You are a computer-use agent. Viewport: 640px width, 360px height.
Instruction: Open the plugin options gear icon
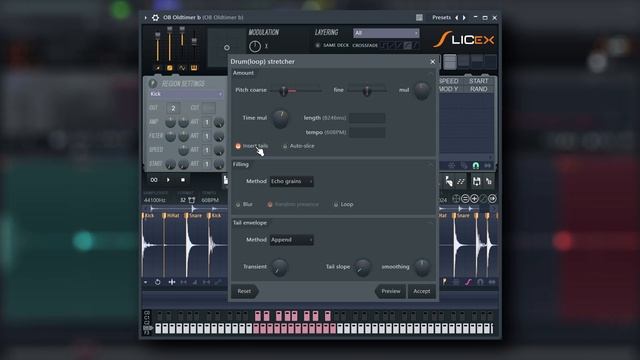(x=155, y=18)
